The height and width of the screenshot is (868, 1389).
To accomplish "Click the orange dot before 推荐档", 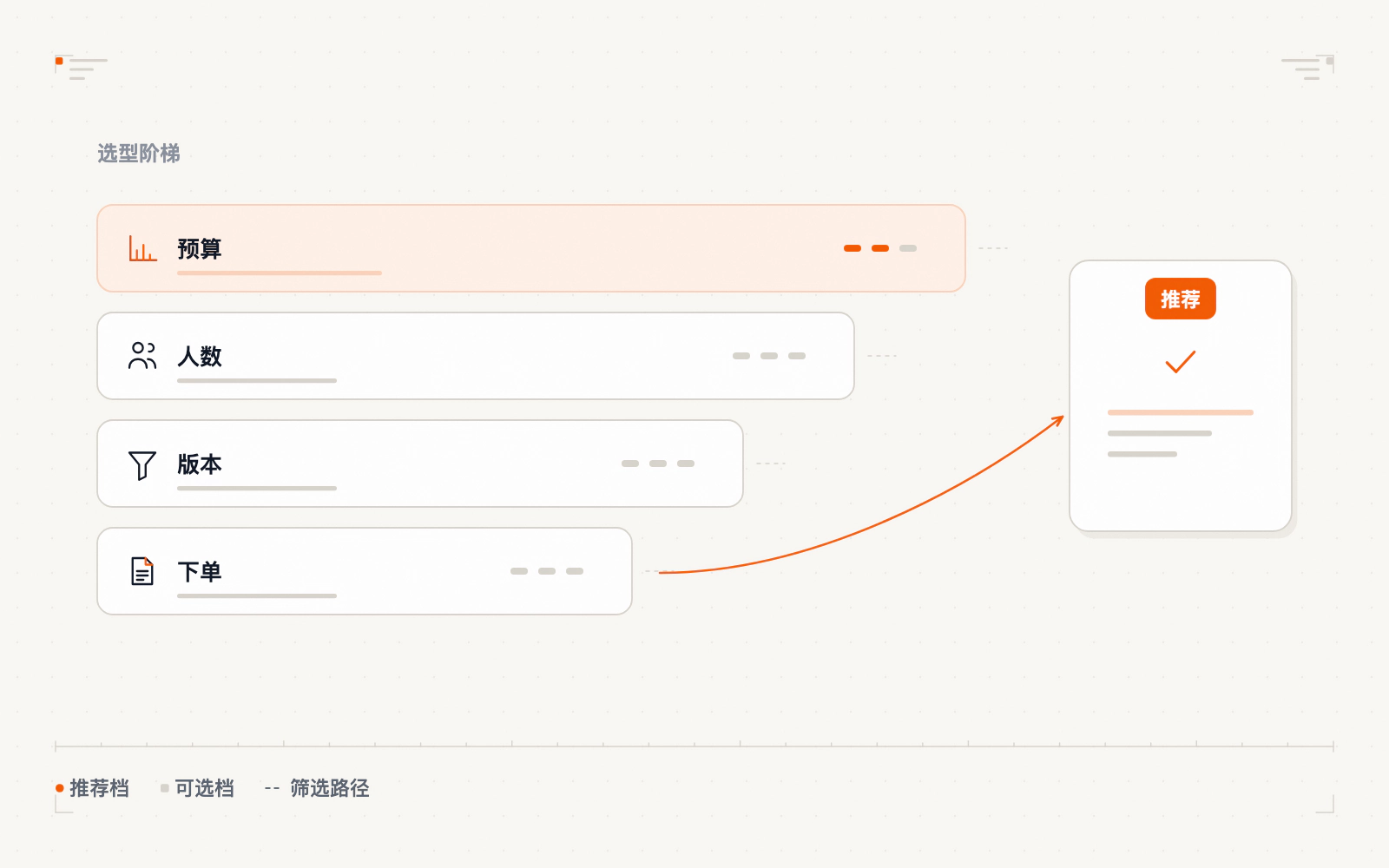I will [60, 788].
